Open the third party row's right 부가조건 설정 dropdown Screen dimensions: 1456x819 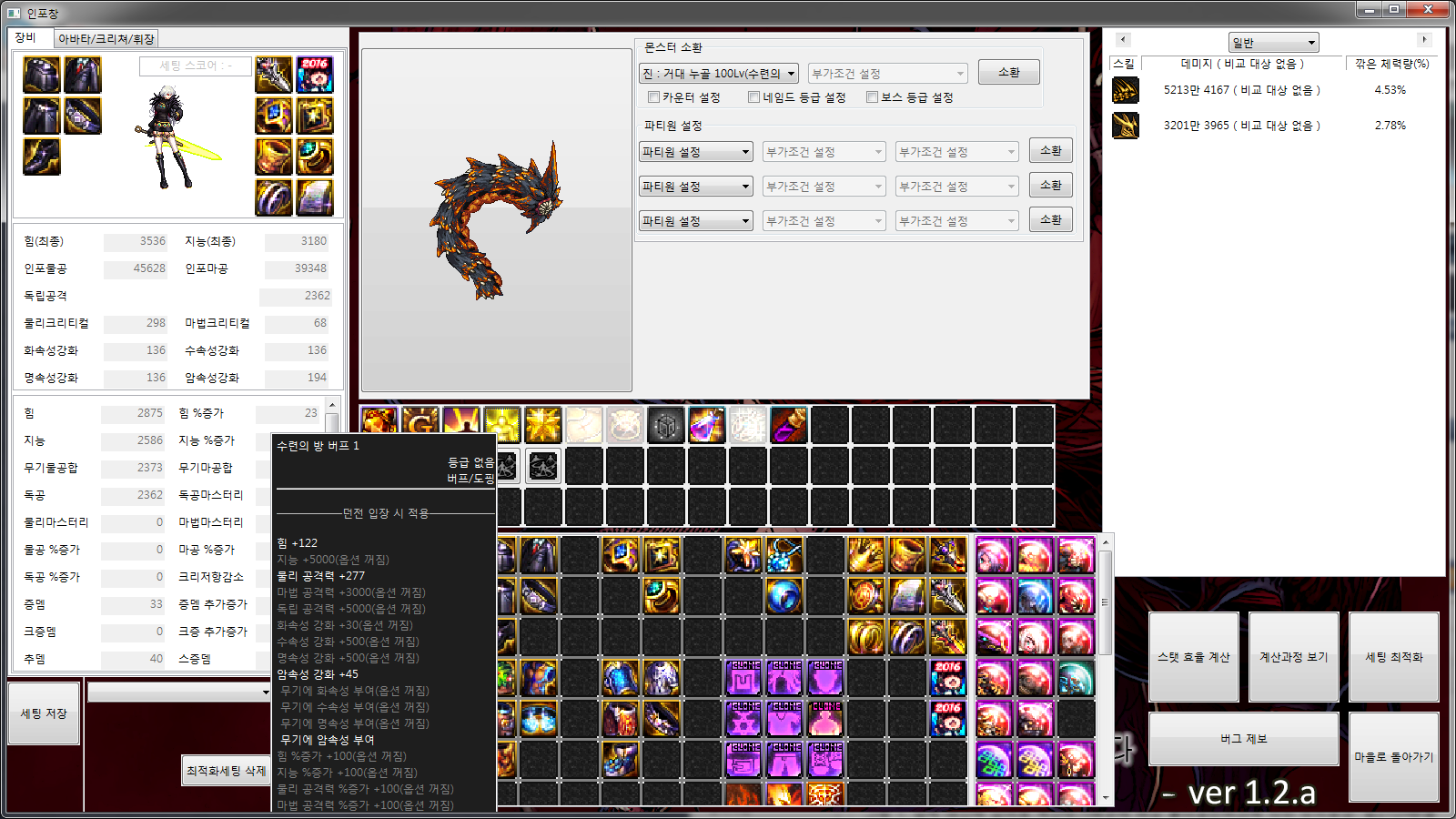coord(956,221)
